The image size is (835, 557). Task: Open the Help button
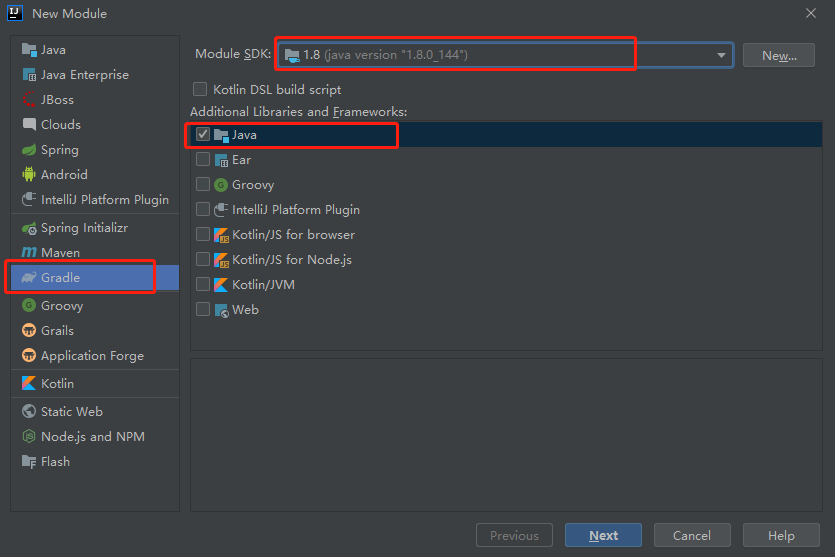(781, 535)
